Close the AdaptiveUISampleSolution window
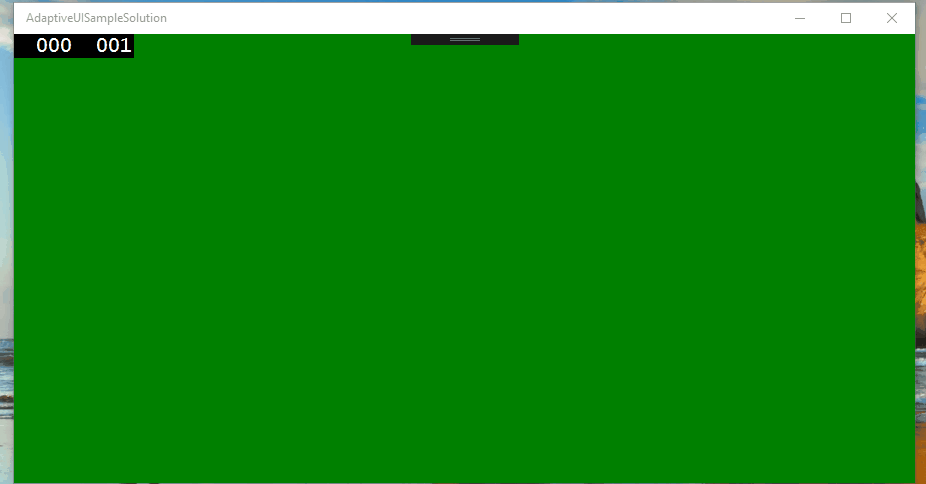 (892, 18)
